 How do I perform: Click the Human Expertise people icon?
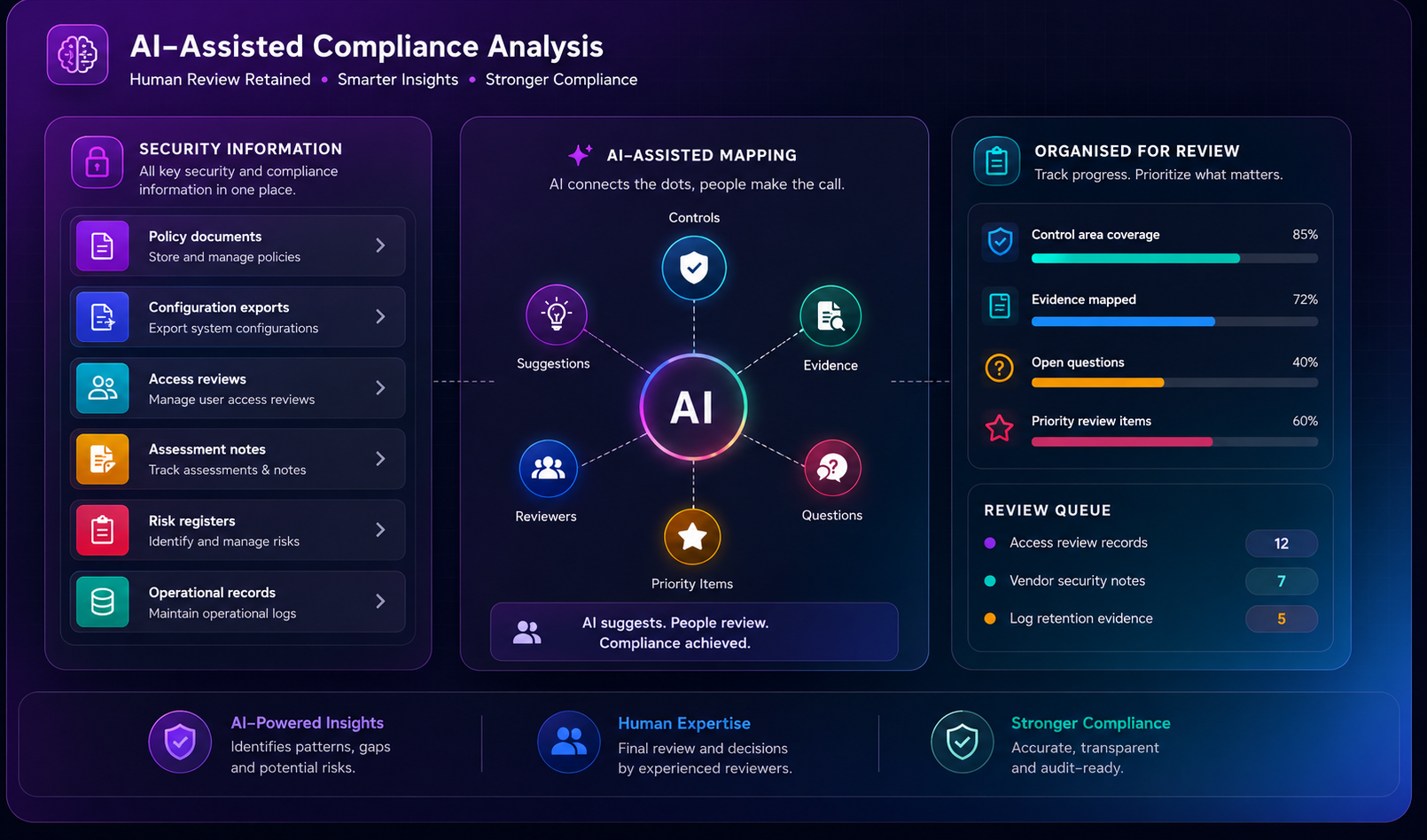(x=569, y=742)
